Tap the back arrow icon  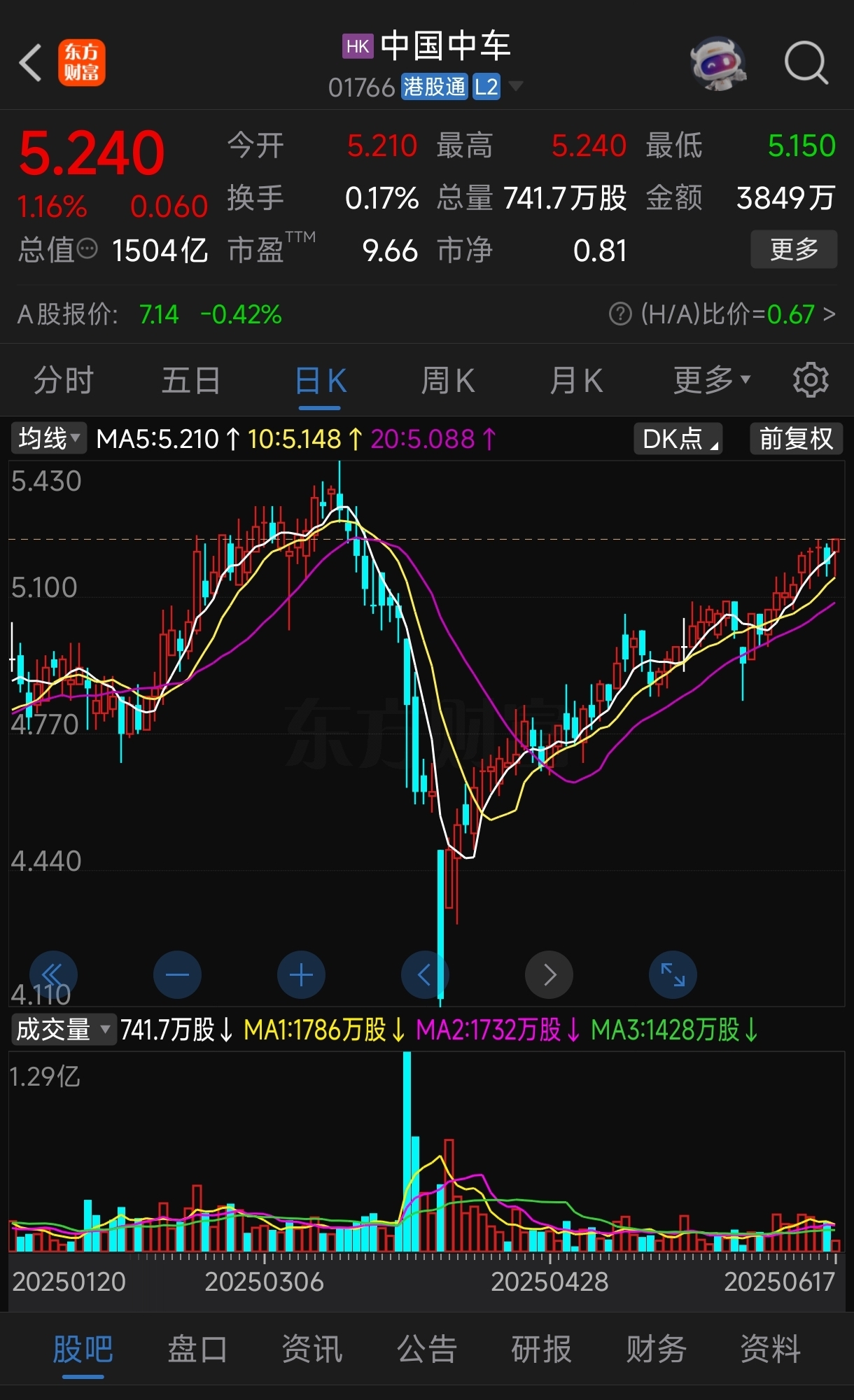tap(31, 63)
